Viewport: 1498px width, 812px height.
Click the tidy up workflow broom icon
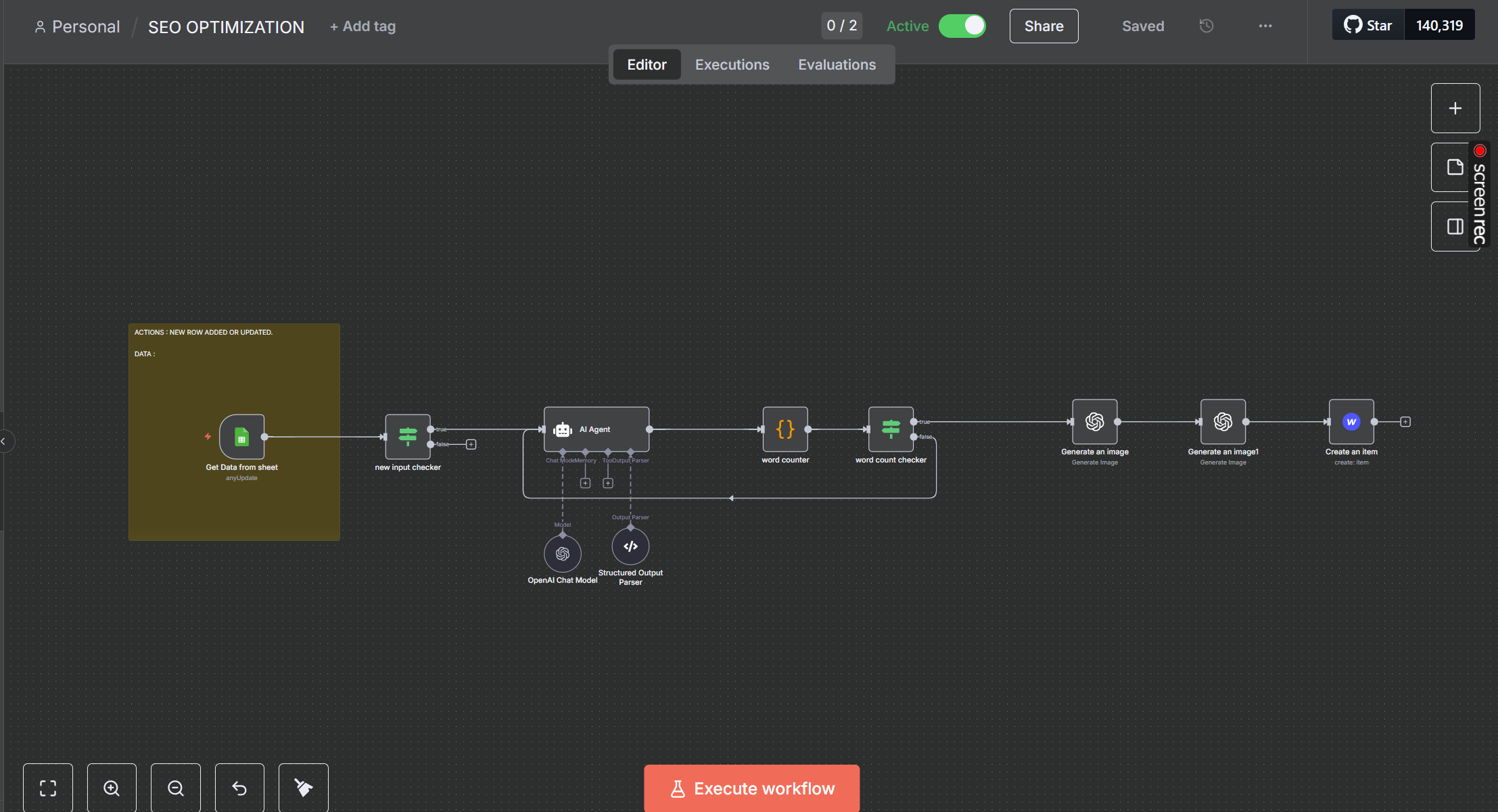point(303,788)
